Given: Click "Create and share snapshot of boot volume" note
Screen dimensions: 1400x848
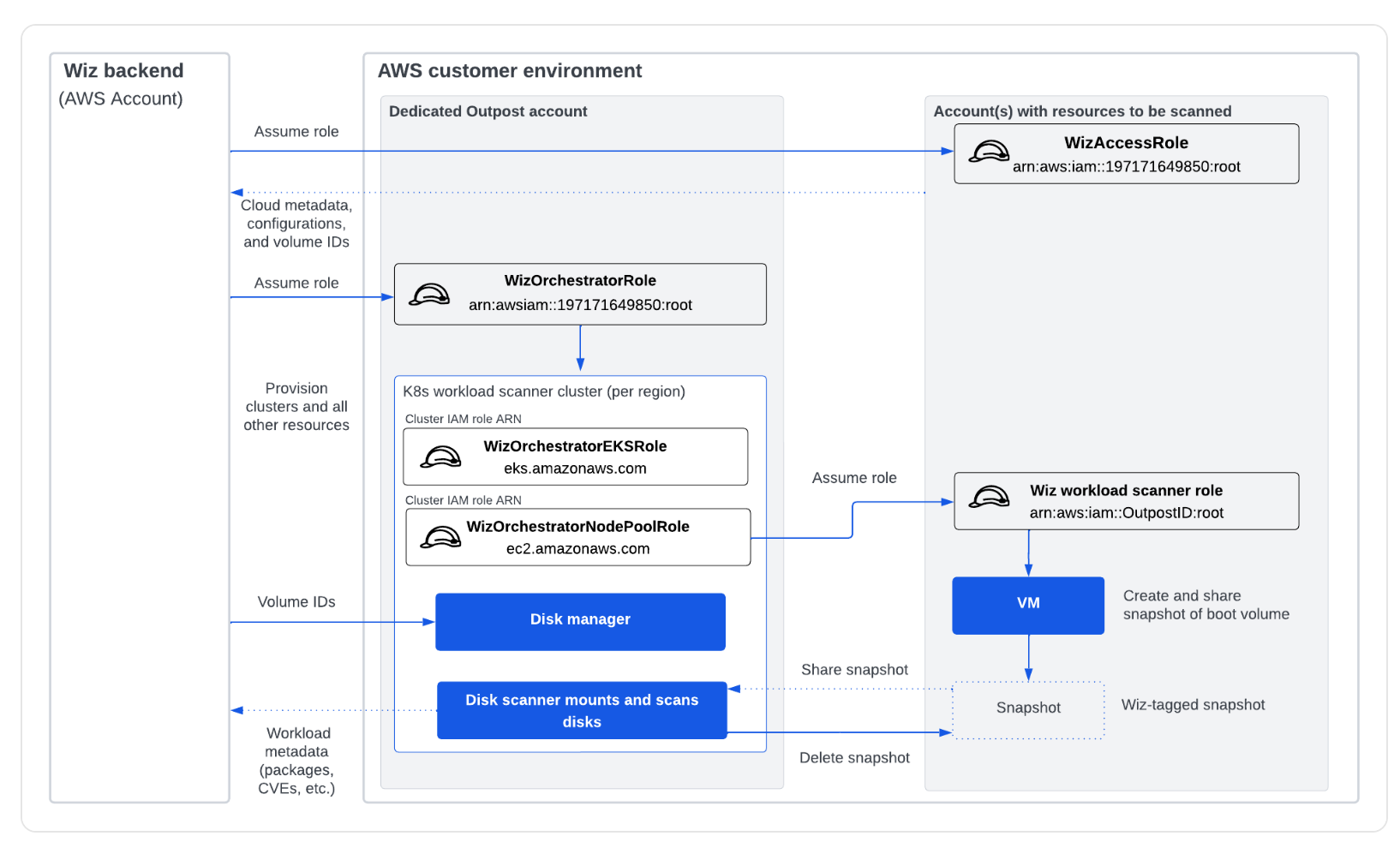Looking at the screenshot, I should (1206, 605).
